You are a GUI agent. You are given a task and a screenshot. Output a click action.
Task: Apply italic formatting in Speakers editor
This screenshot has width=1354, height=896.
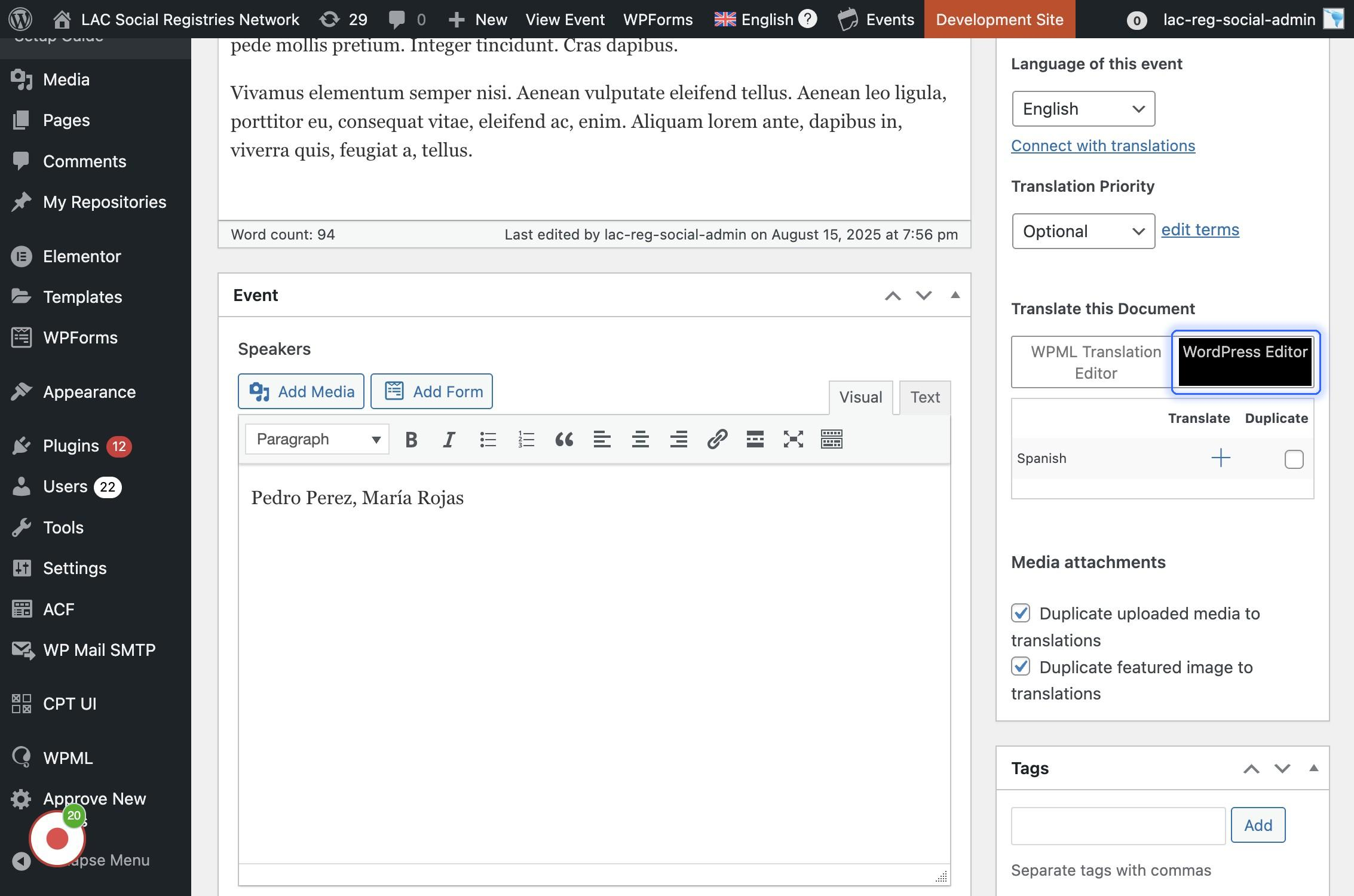coord(449,440)
